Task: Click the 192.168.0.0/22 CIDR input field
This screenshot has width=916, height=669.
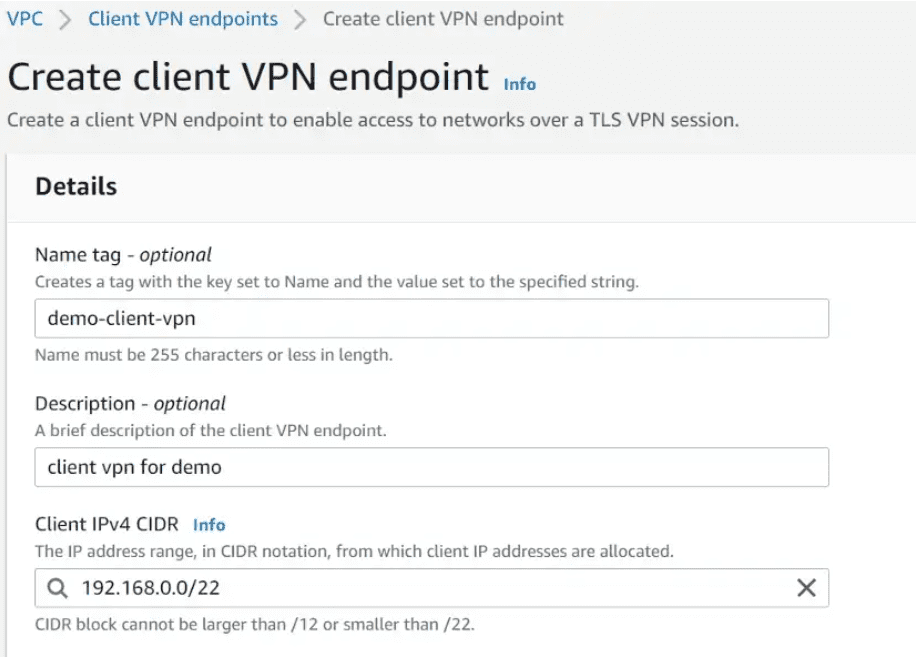Action: [x=431, y=587]
